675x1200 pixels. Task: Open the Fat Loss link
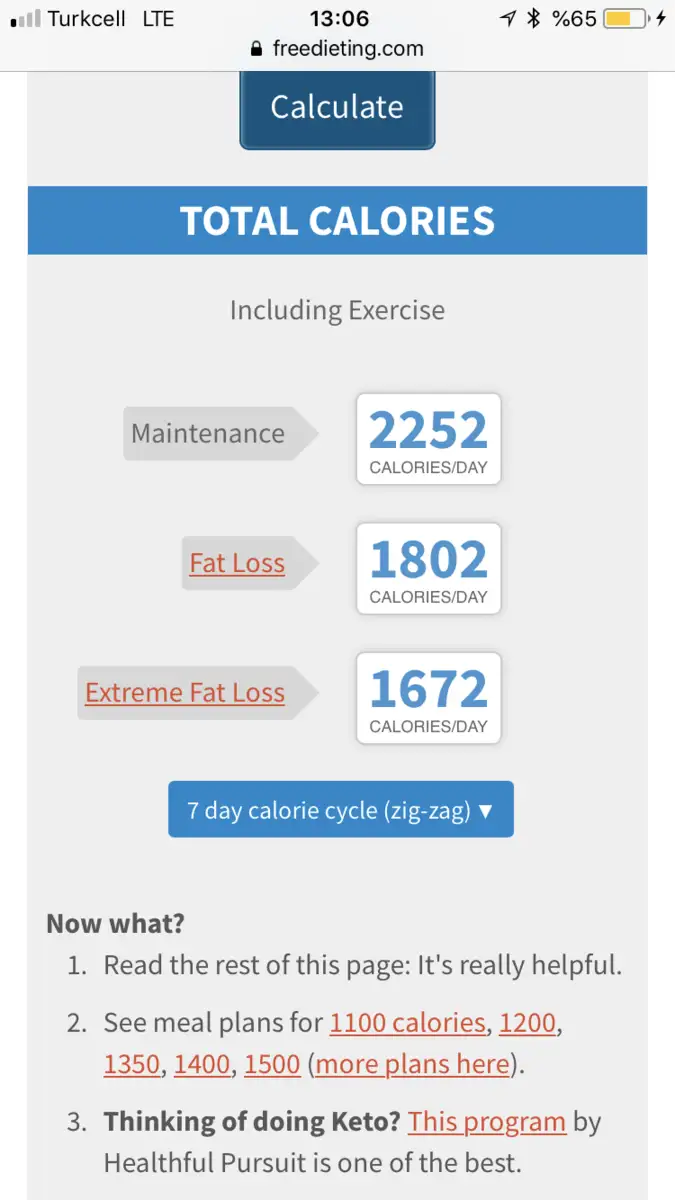click(x=237, y=563)
